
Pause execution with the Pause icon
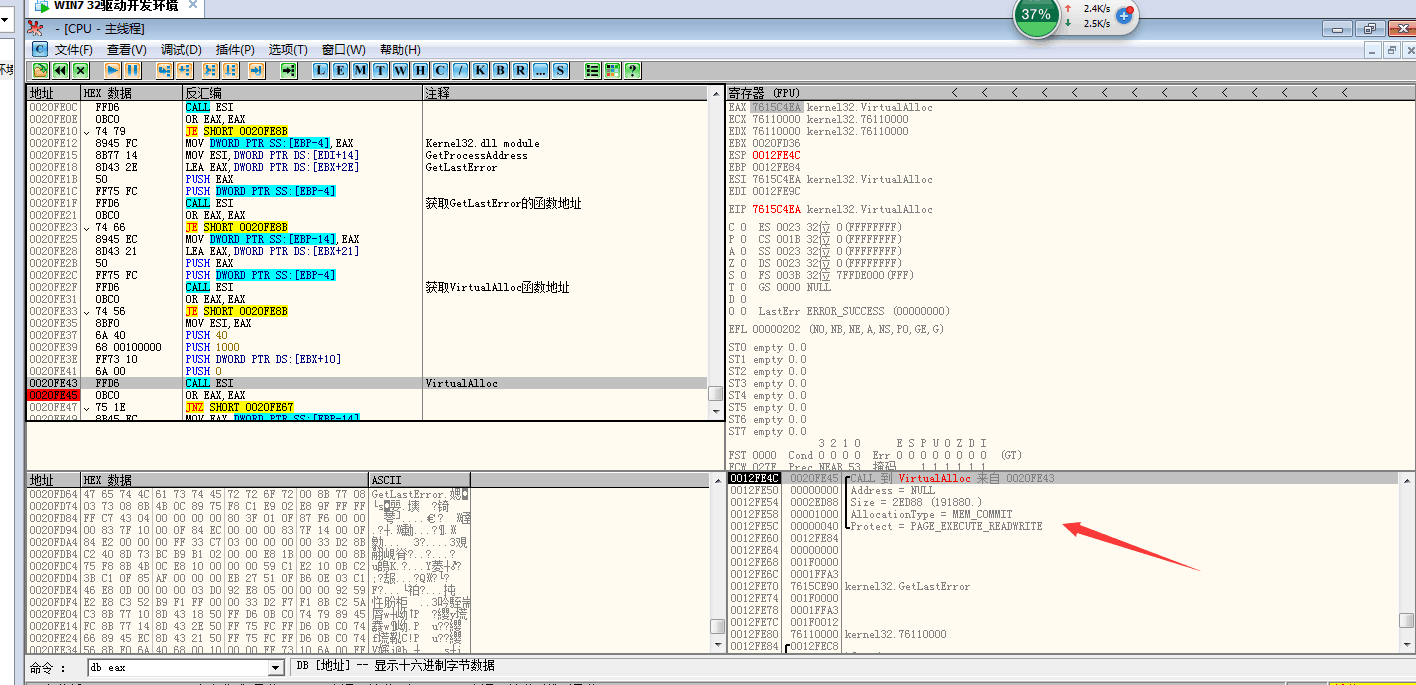coord(133,70)
